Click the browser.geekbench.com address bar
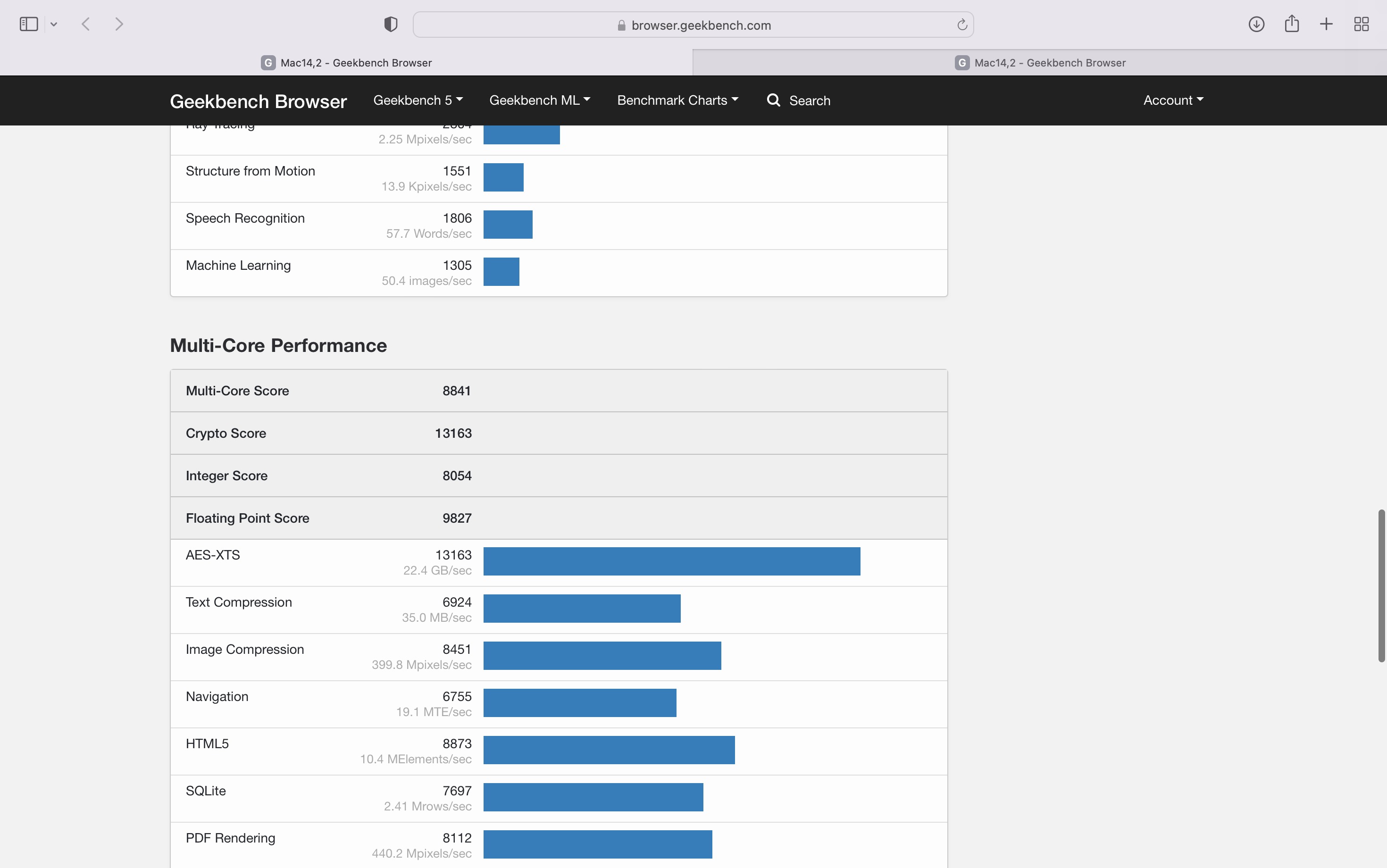This screenshot has width=1387, height=868. (x=693, y=25)
